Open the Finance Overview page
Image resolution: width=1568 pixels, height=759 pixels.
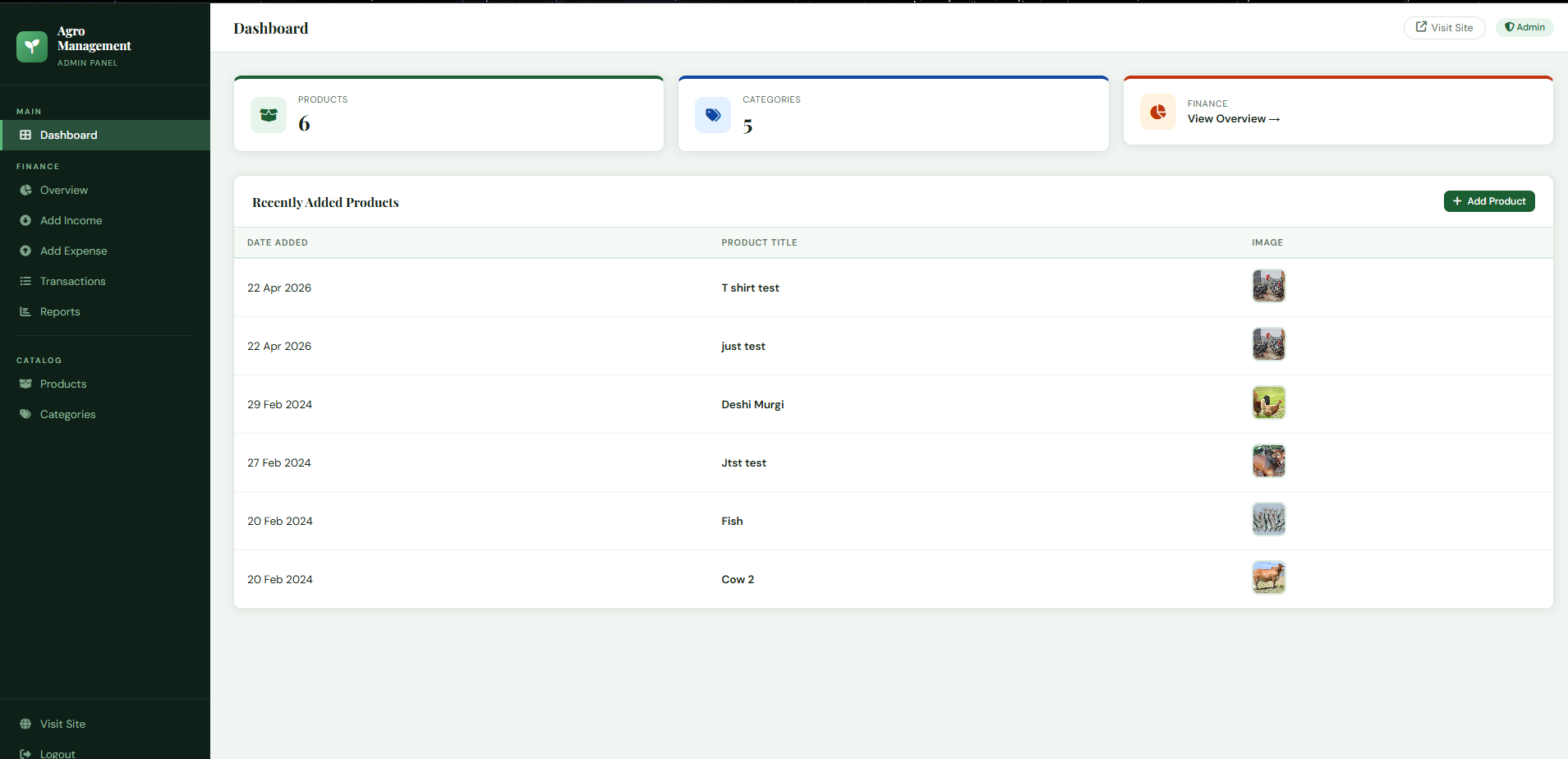click(x=105, y=190)
